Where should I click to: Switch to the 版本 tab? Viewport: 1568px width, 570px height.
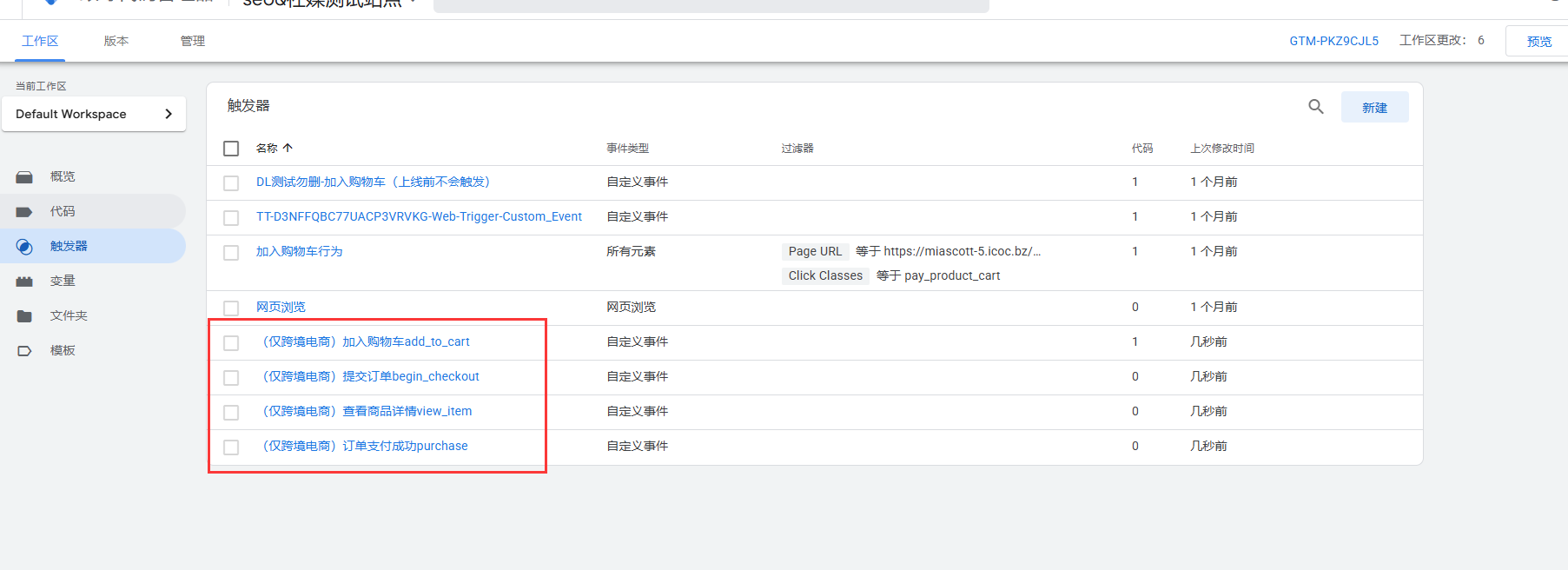116,41
